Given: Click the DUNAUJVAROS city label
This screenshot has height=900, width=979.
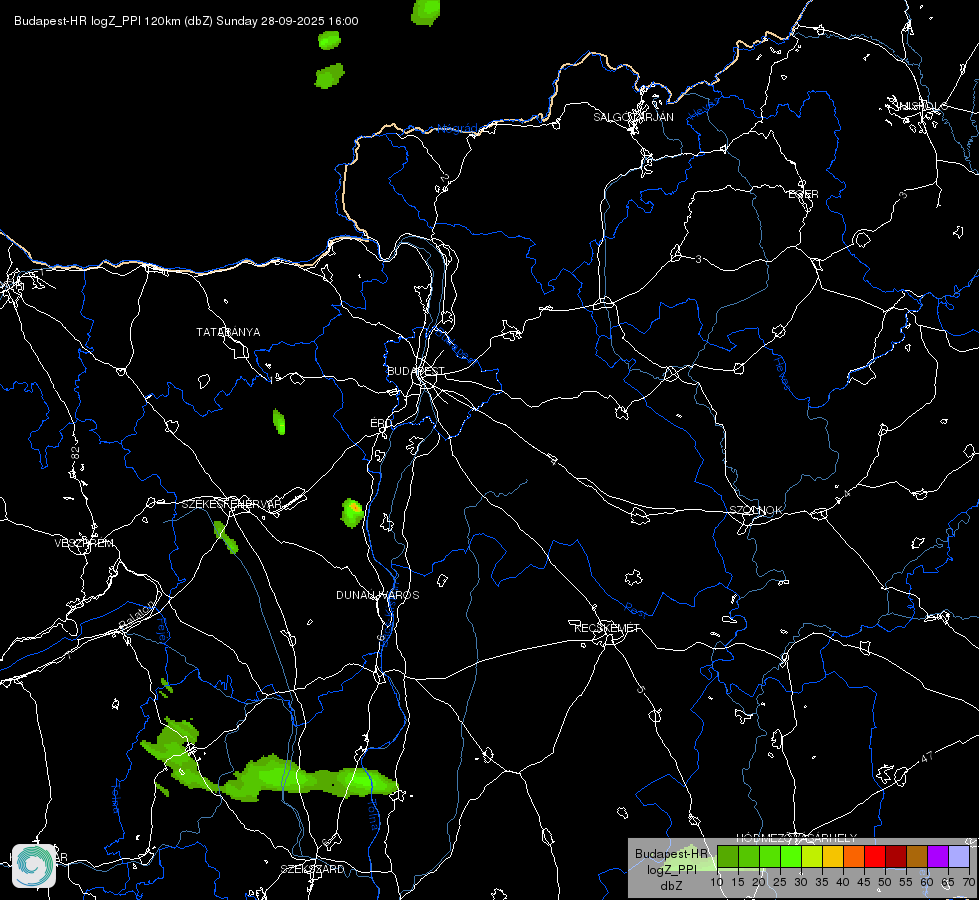Looking at the screenshot, I should coord(378,595).
